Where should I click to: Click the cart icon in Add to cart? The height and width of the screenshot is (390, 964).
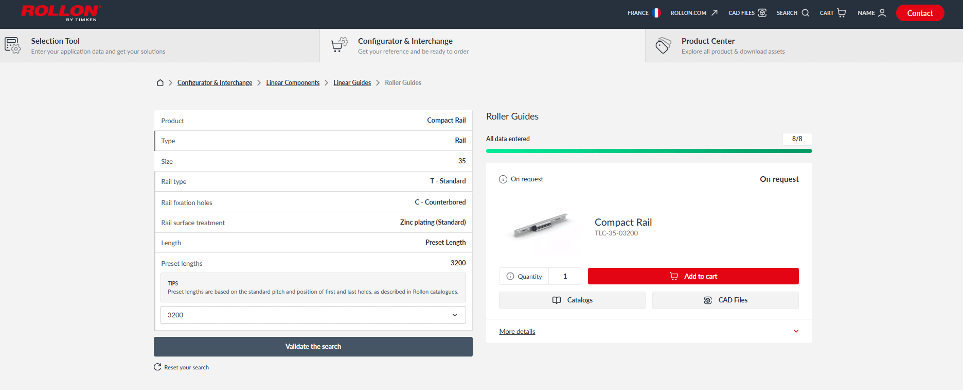point(674,276)
